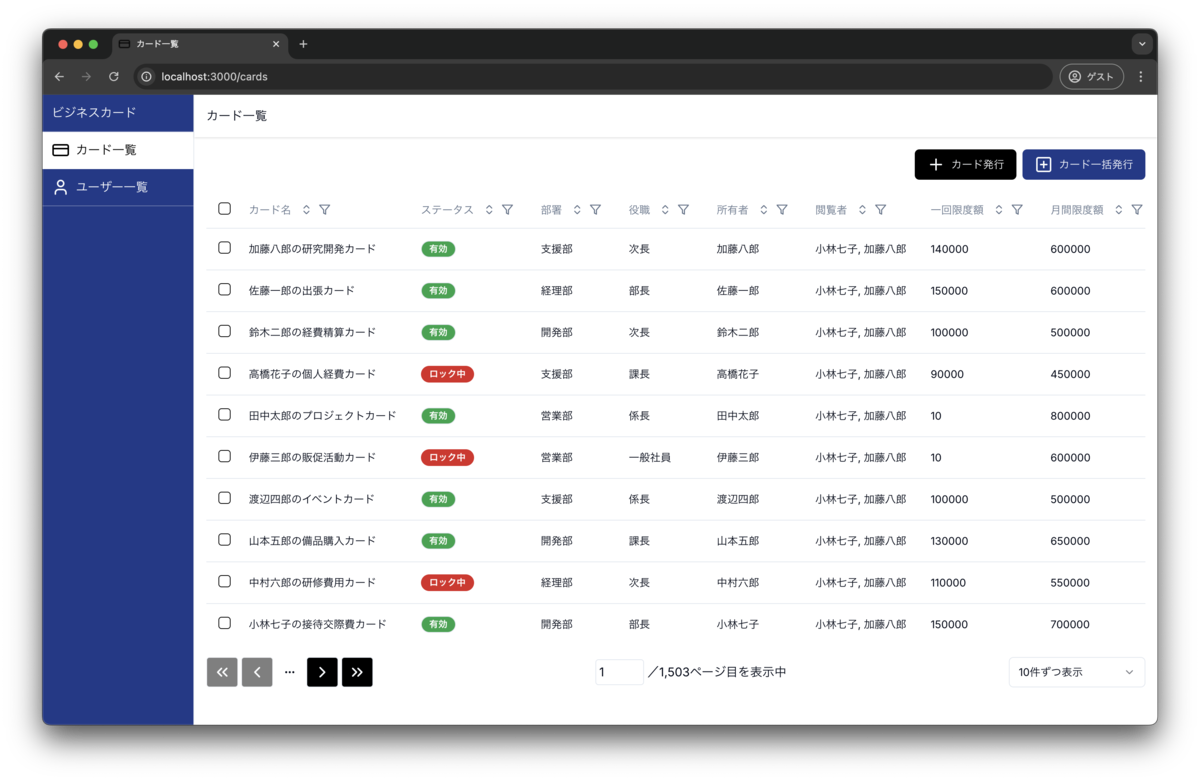Open browser three-dot menu
Screen dimensions: 1200x781
coord(1141,77)
